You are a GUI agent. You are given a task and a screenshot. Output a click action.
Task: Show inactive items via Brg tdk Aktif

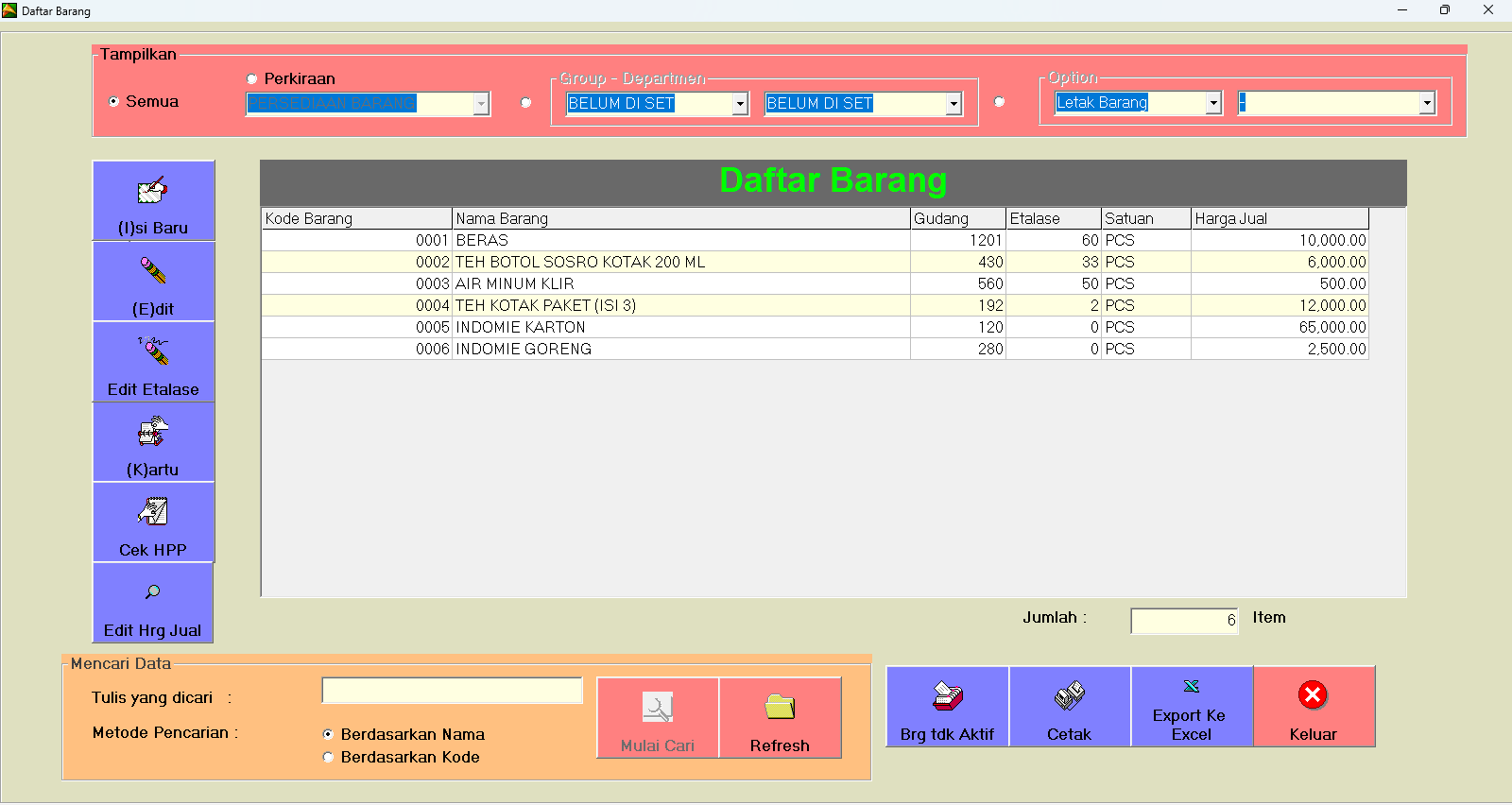coord(947,707)
